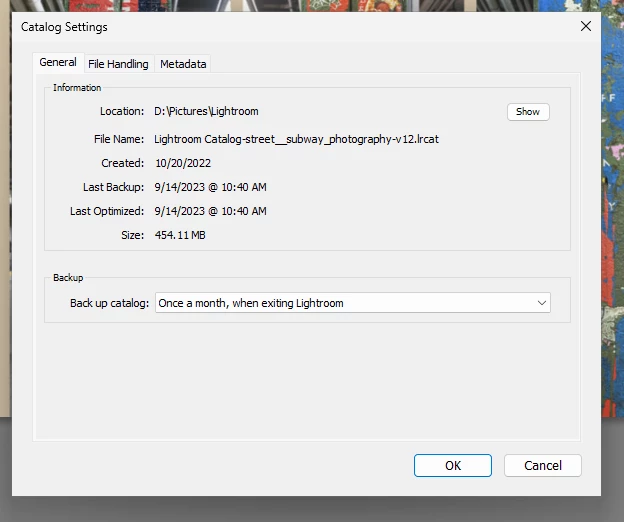Click the D:\Pictures\Lightroom location path

[x=206, y=111]
